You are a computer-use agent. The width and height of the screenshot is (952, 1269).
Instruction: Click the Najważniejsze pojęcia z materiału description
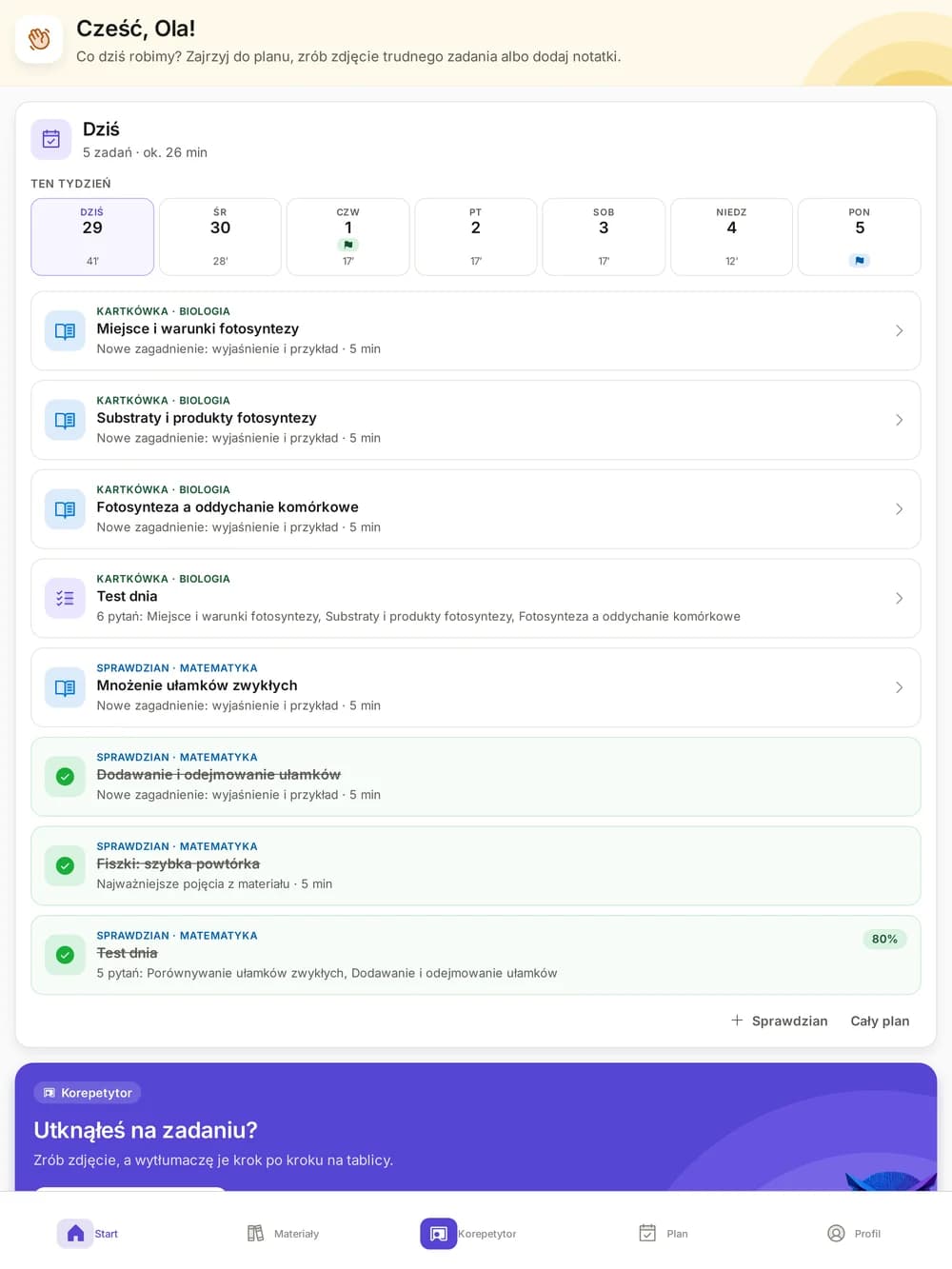193,884
